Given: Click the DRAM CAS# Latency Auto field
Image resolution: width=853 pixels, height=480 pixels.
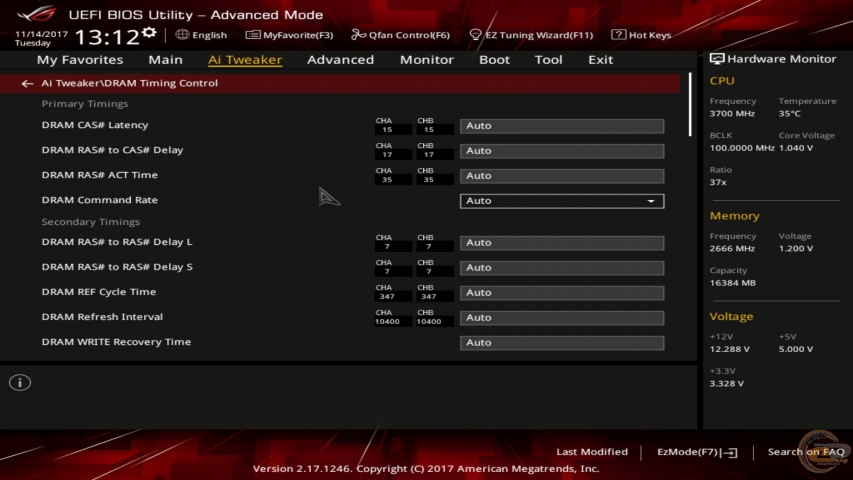Looking at the screenshot, I should 562,126.
